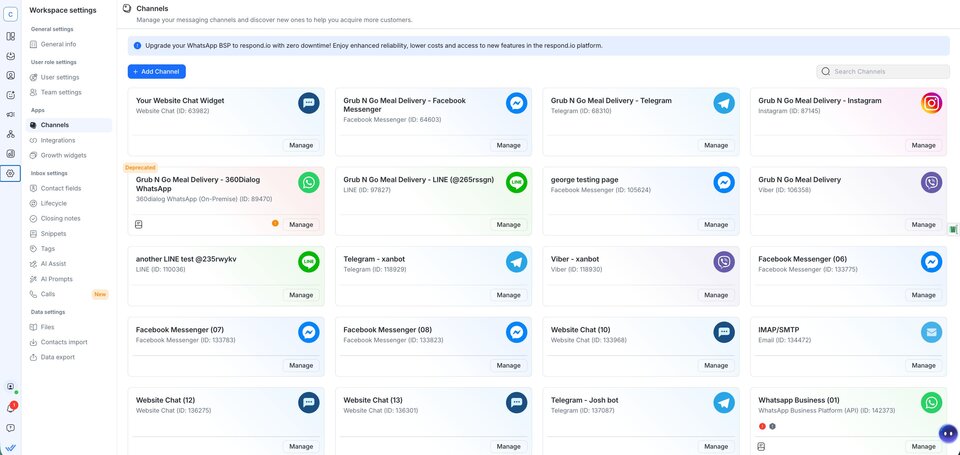Open the Contacts icon in left rail

(x=10, y=75)
